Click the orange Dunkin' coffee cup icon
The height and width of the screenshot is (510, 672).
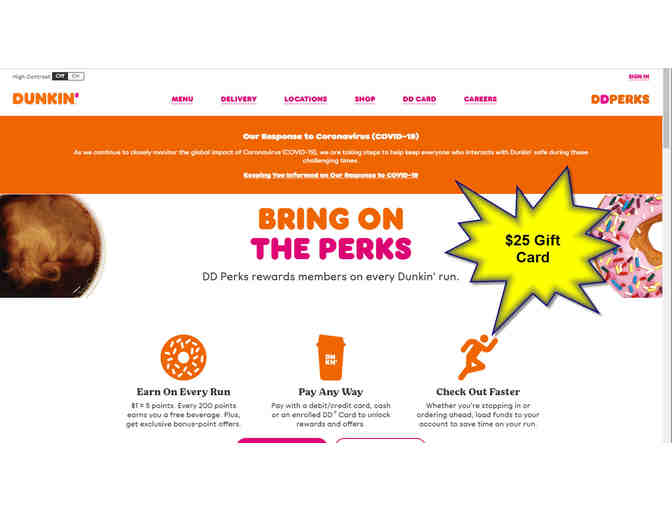(x=330, y=357)
